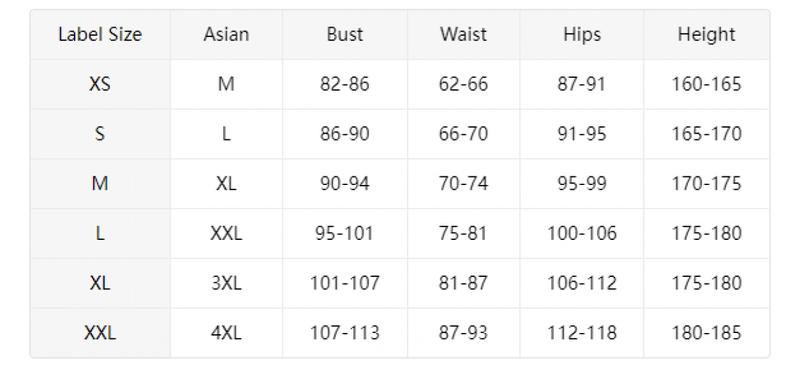Select hips value 112-118

coord(582,333)
